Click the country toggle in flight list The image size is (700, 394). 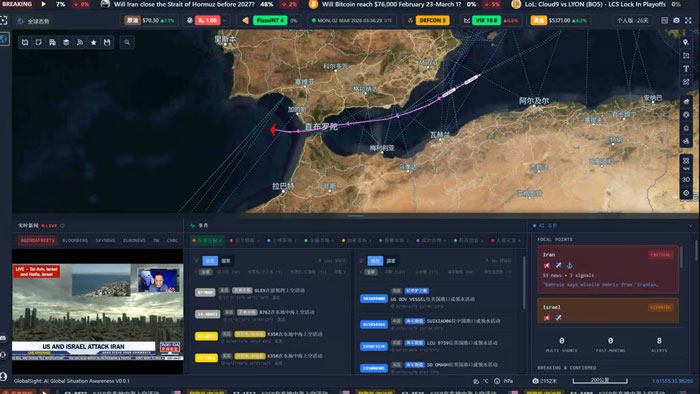point(226,261)
